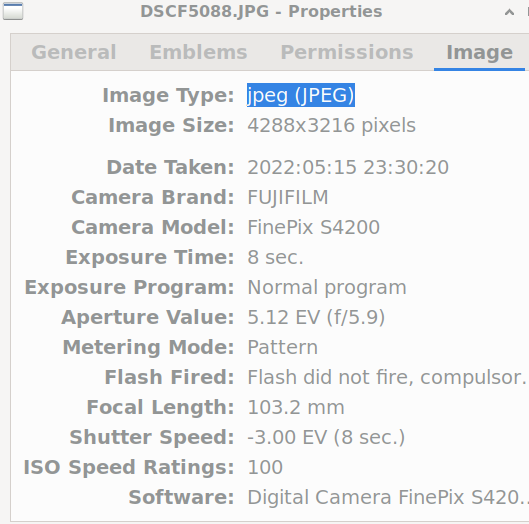Select the Image tab
Image resolution: width=529 pixels, height=524 pixels.
(x=479, y=52)
